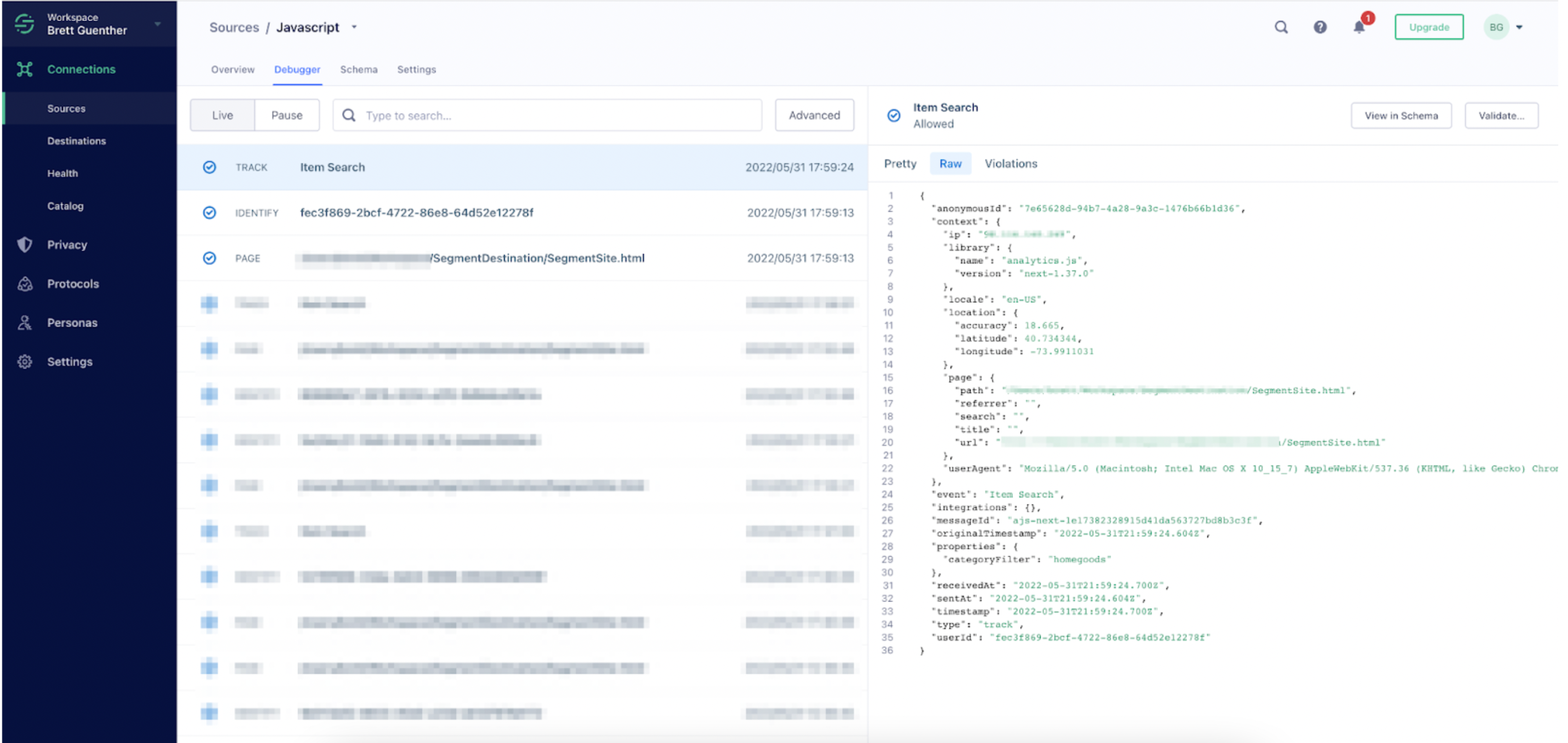
Task: Click the Personas sidebar icon
Action: tap(24, 323)
